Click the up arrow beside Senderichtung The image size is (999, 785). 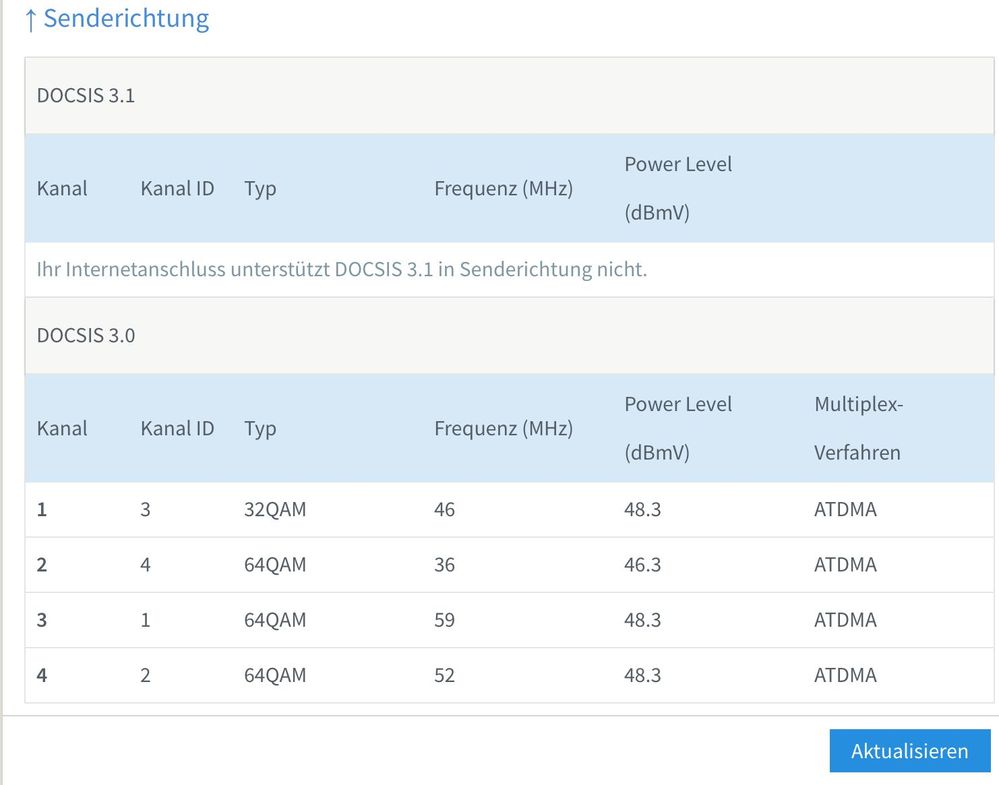pos(30,20)
